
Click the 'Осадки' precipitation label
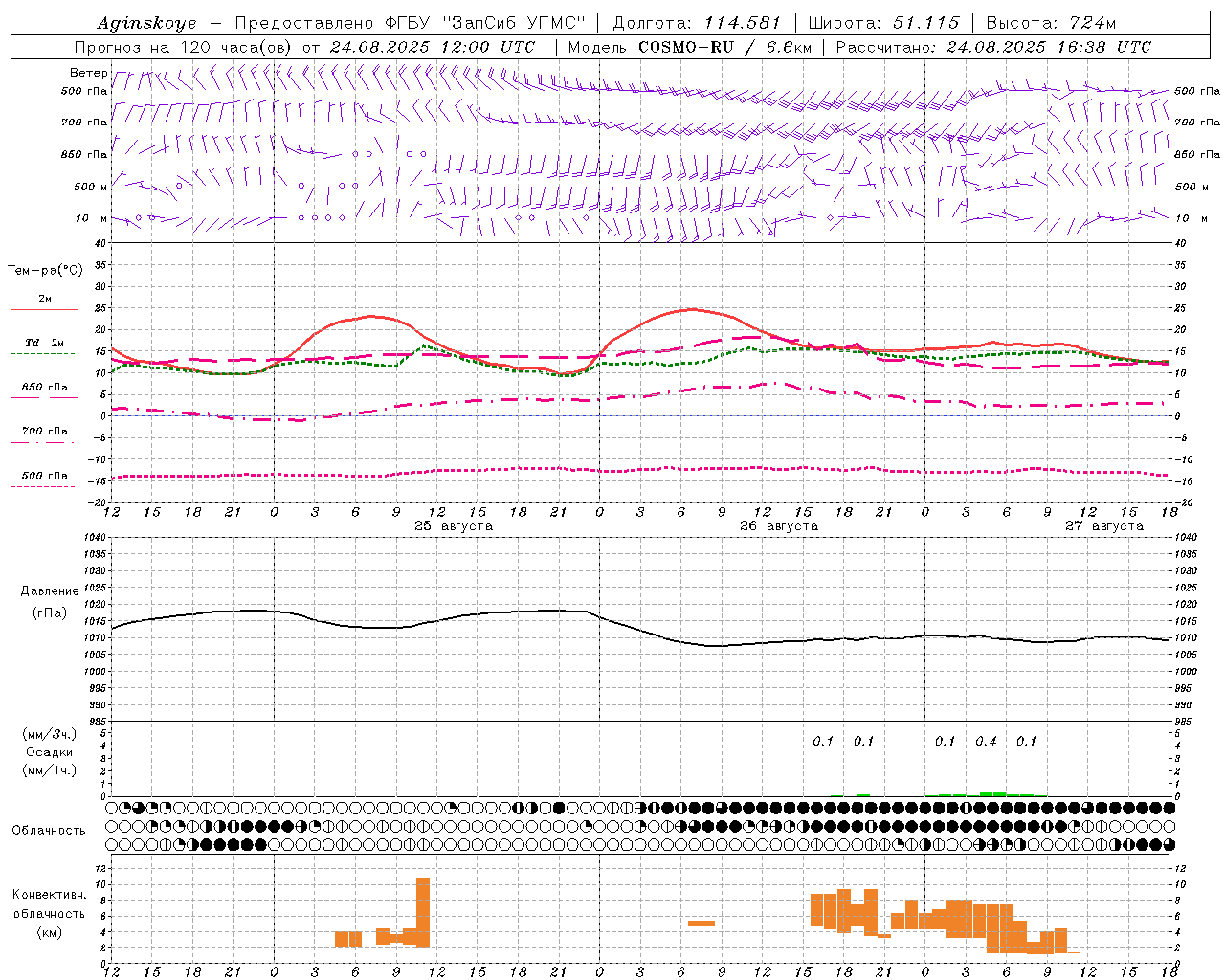coord(49,752)
